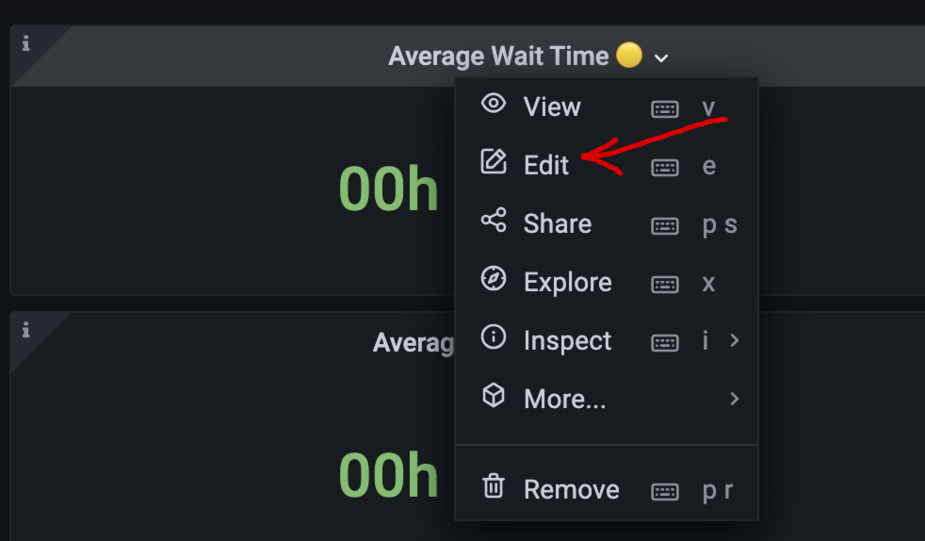The image size is (925, 541).
Task: Click the info icon on top panel corner
Action: pos(26,43)
